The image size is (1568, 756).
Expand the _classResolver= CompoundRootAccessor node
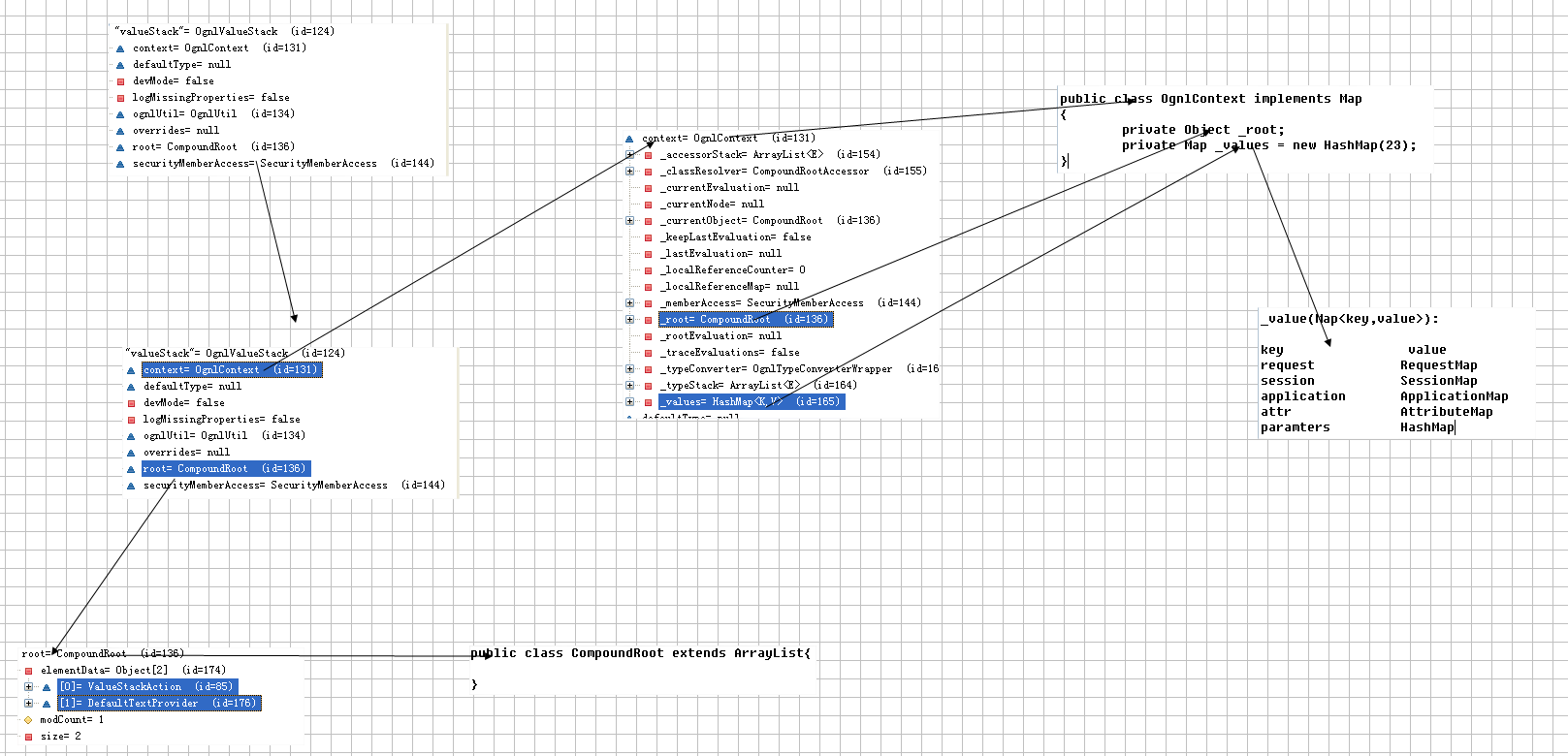(x=630, y=172)
